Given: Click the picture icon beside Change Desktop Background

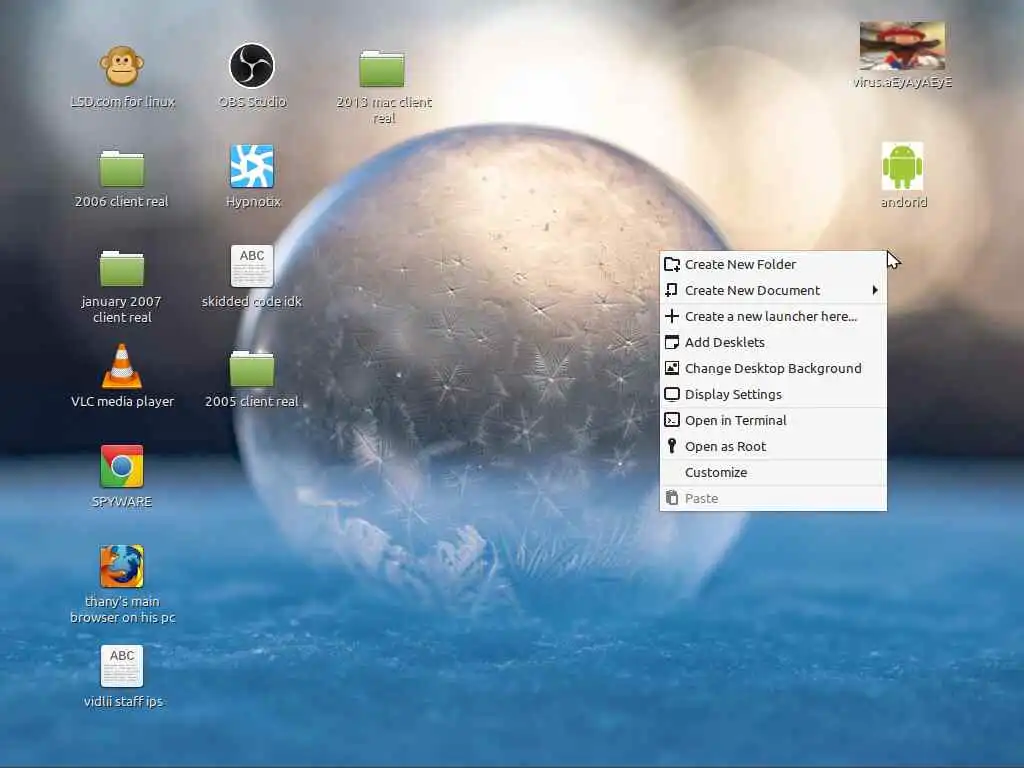Looking at the screenshot, I should [672, 368].
